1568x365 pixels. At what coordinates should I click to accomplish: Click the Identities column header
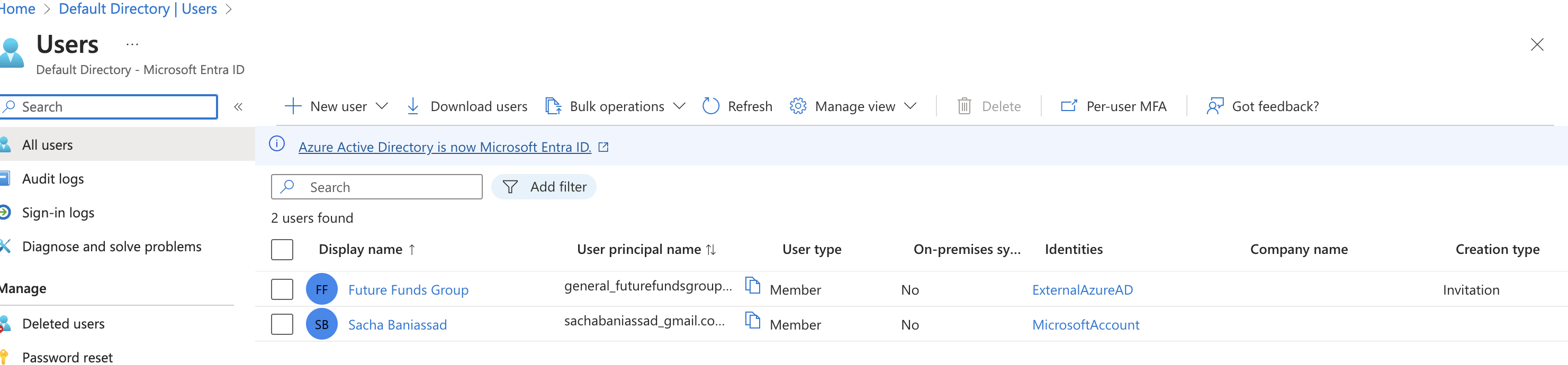coord(1074,250)
